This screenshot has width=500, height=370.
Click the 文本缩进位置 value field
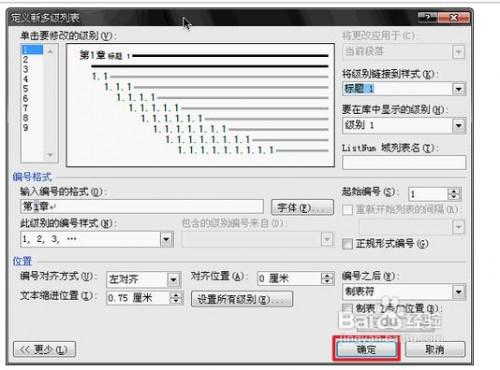click(138, 298)
